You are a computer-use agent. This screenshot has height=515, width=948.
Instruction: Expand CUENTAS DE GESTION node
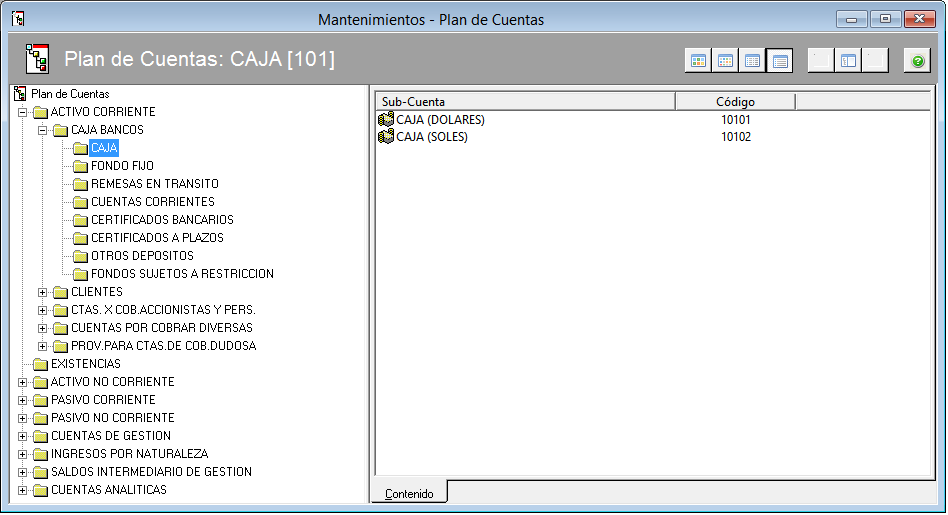[x=23, y=436]
